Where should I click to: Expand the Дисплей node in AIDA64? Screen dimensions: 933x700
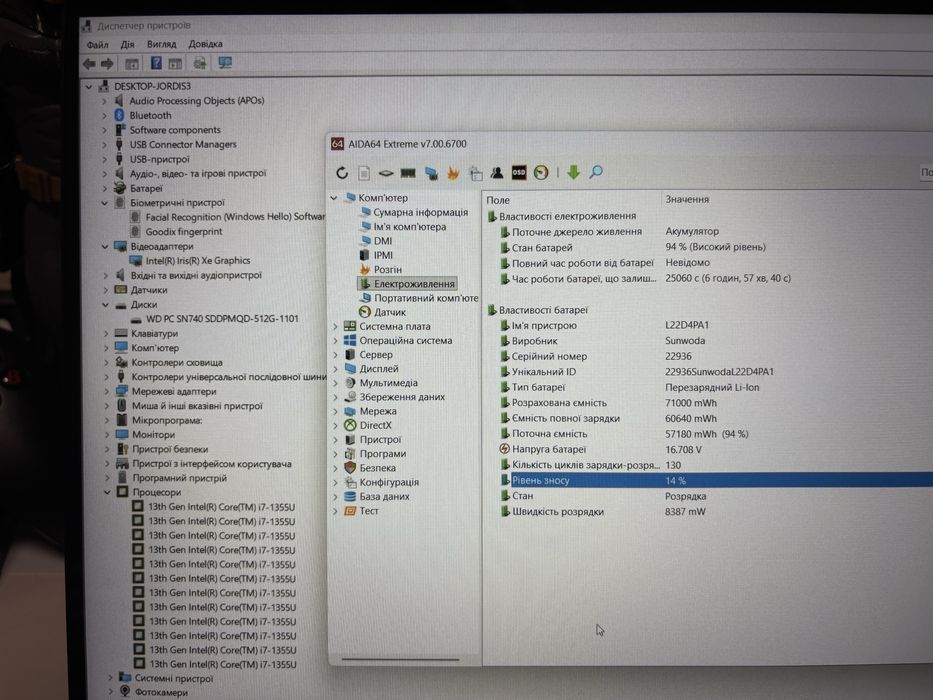point(335,369)
